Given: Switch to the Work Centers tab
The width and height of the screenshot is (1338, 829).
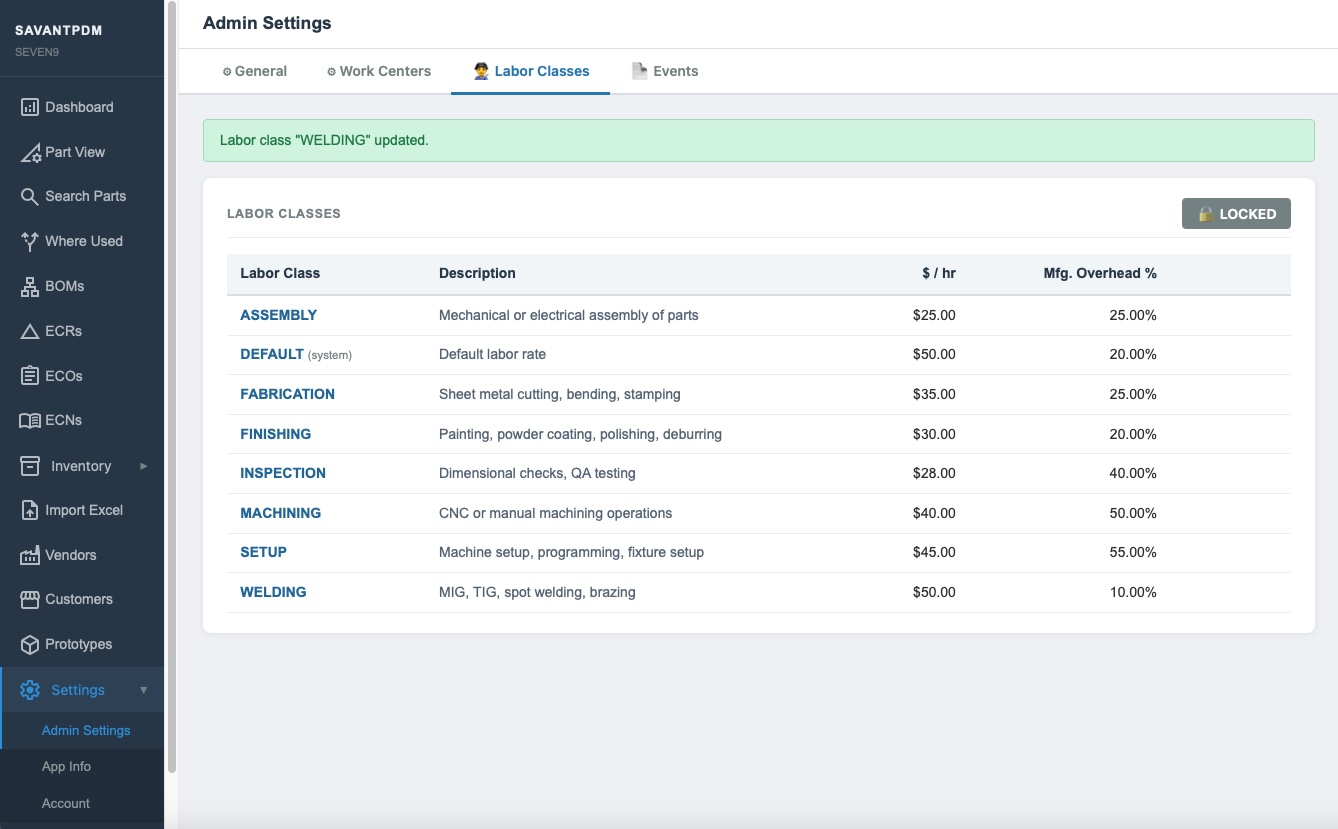Looking at the screenshot, I should click(x=379, y=71).
